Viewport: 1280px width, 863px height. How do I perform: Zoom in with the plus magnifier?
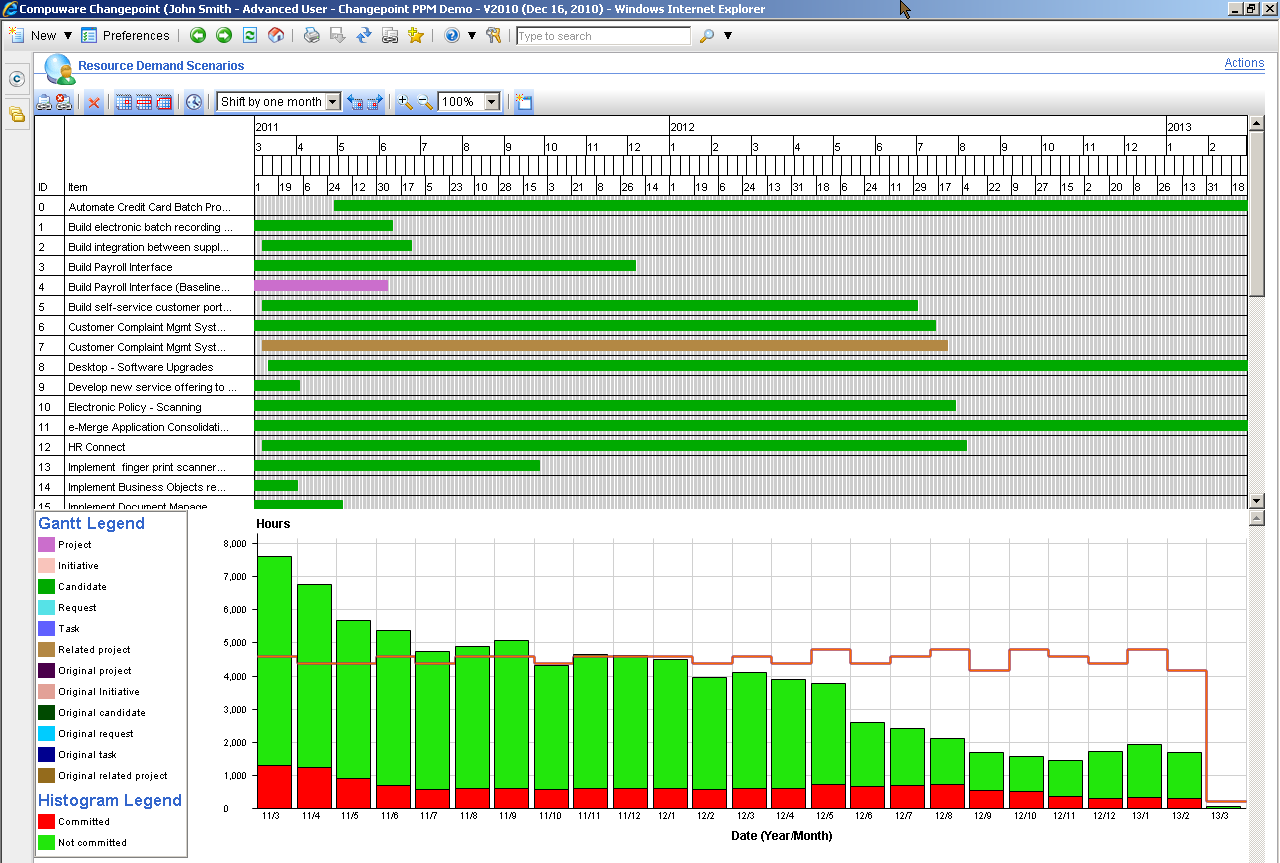click(x=405, y=102)
